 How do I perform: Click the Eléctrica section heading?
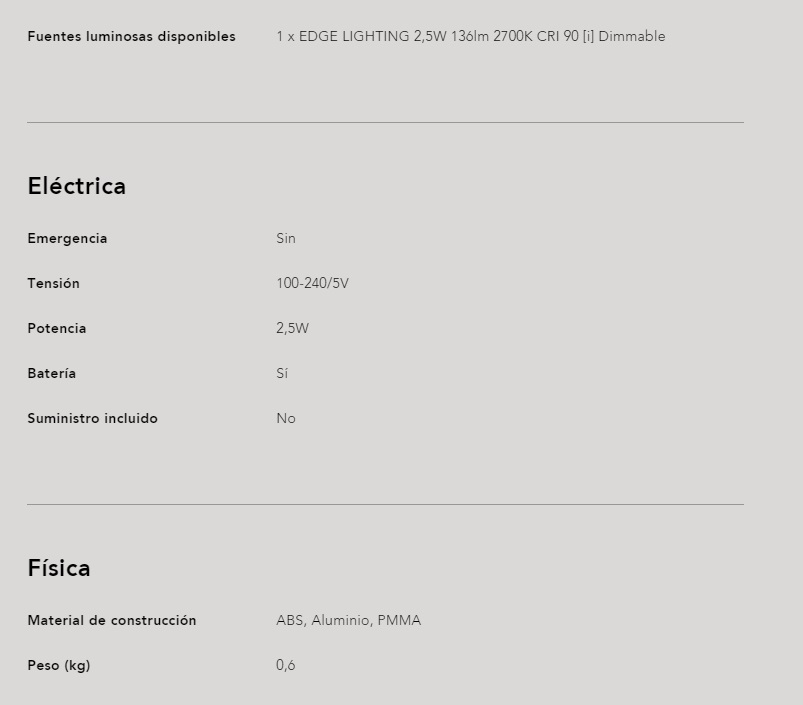point(76,186)
